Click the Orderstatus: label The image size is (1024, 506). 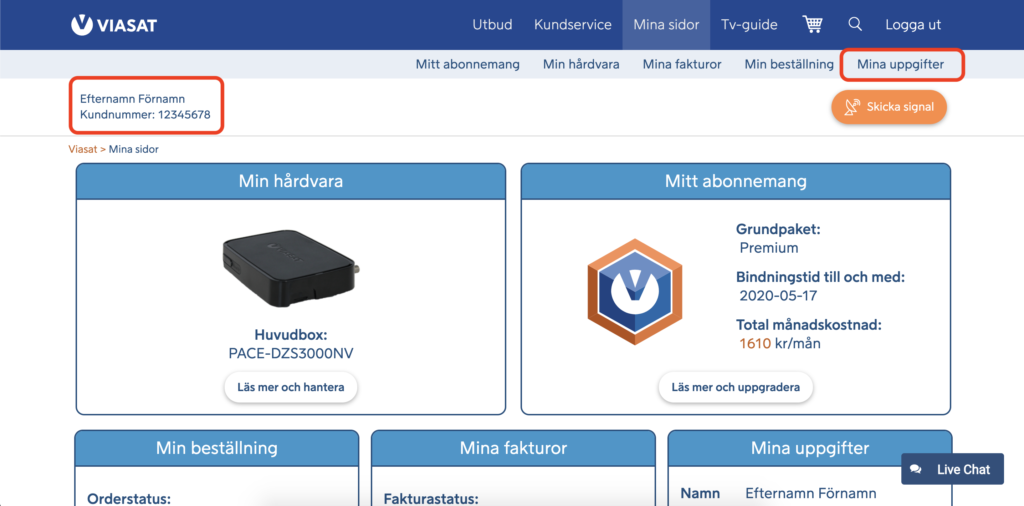[129, 499]
